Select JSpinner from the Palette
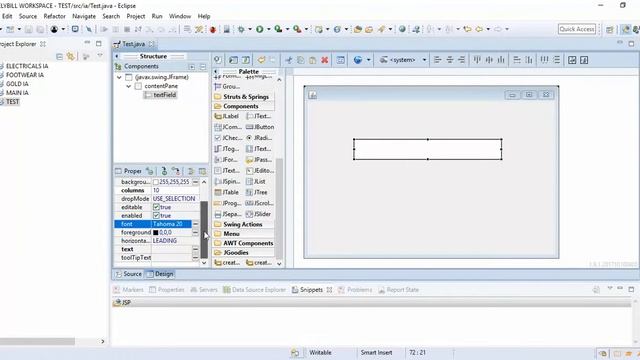 pyautogui.click(x=227, y=181)
